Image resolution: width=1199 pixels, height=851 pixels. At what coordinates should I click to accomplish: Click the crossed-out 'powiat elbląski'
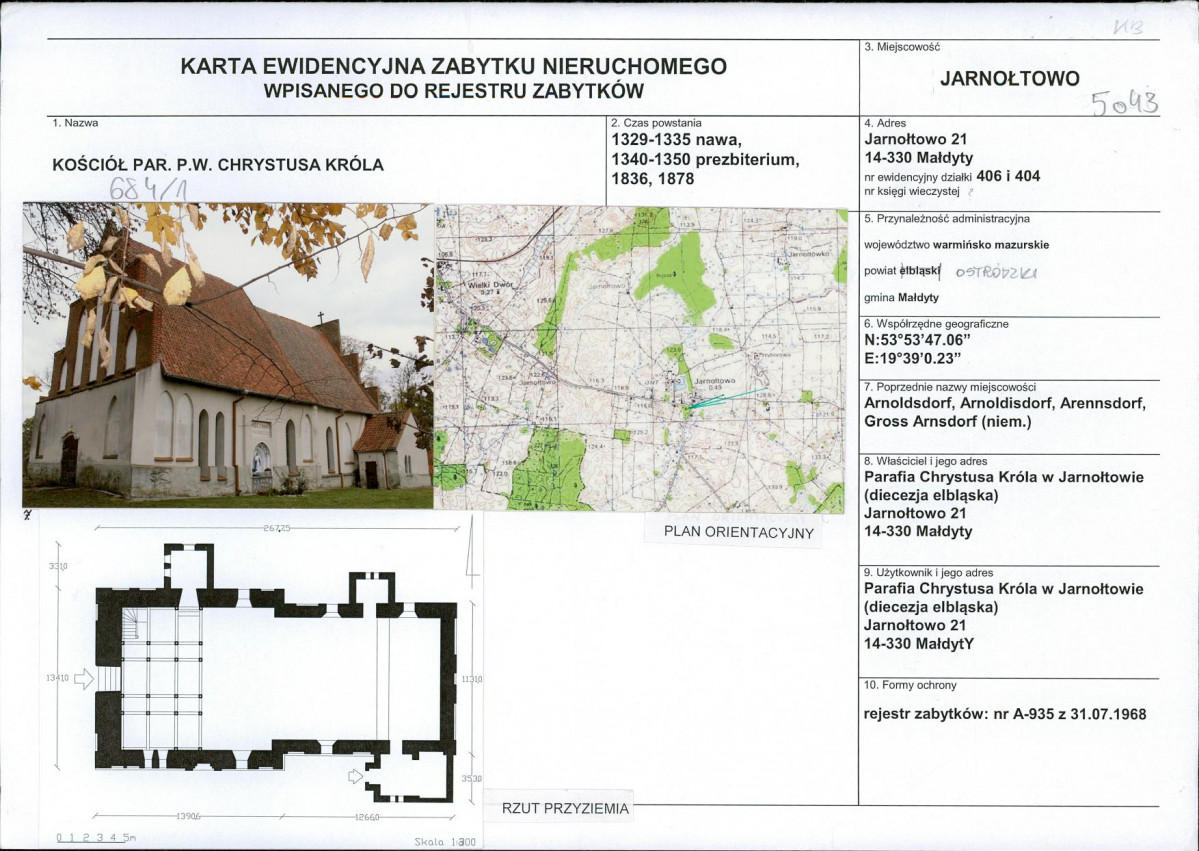point(902,271)
